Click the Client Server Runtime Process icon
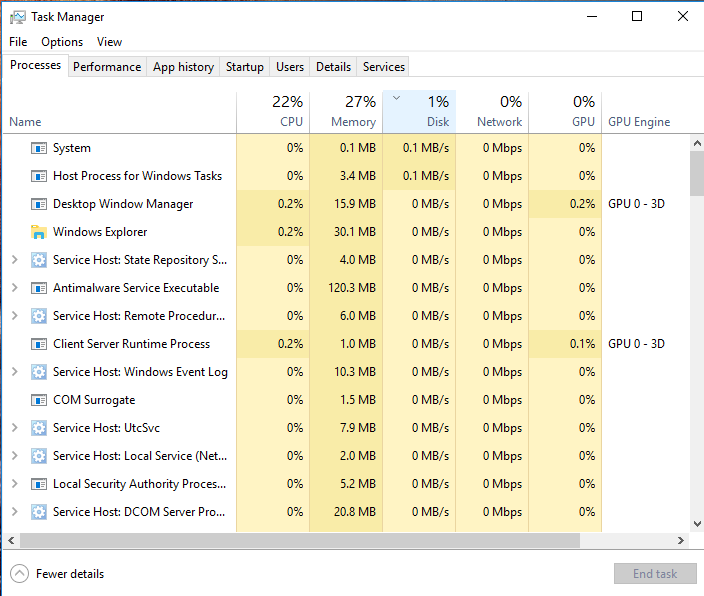Viewport: 704px width, 596px height. [39, 344]
